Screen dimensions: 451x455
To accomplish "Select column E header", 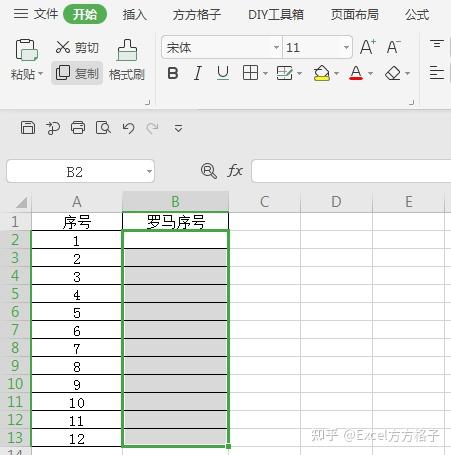I will [409, 202].
